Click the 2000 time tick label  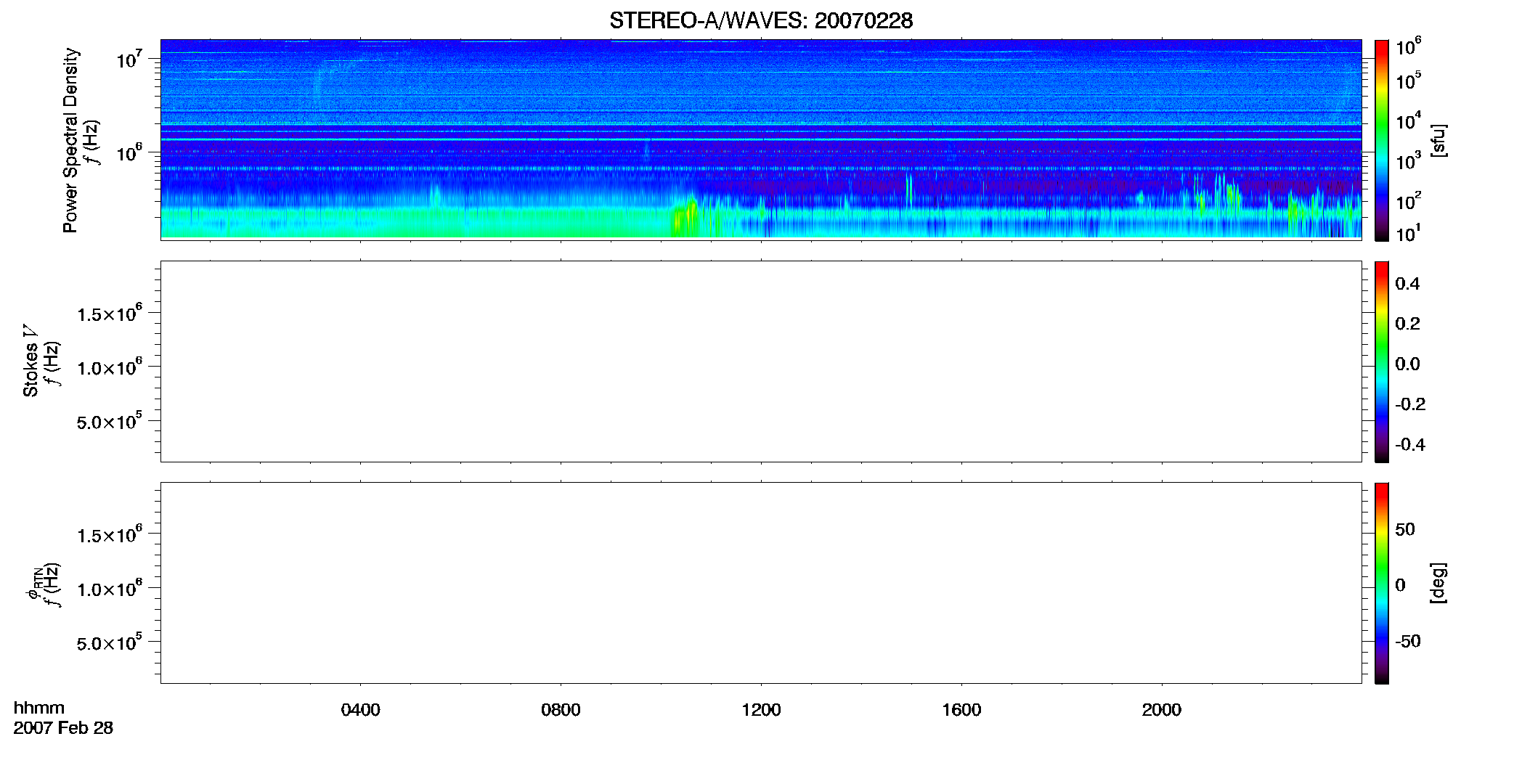pos(1162,710)
